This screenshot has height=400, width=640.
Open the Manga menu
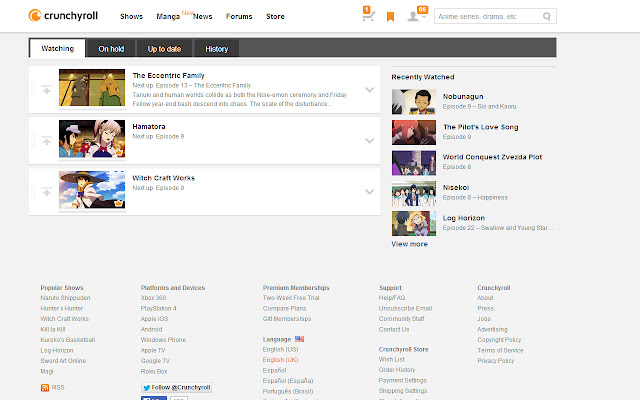168,16
